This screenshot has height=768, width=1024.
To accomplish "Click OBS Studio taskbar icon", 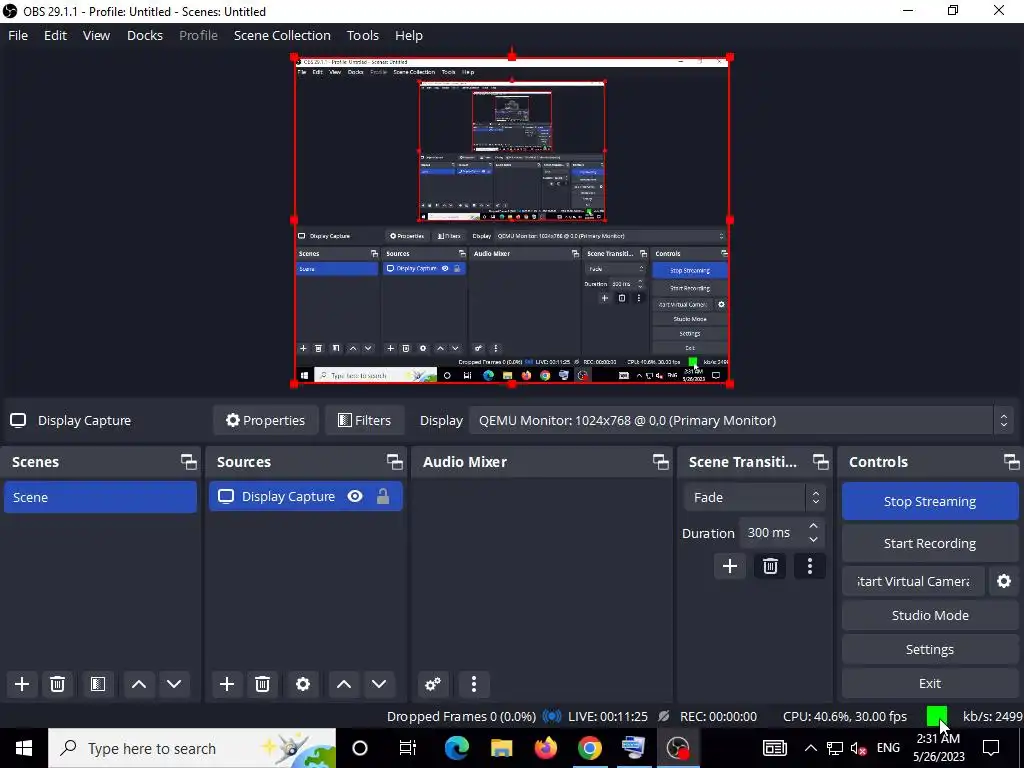I will [x=678, y=748].
